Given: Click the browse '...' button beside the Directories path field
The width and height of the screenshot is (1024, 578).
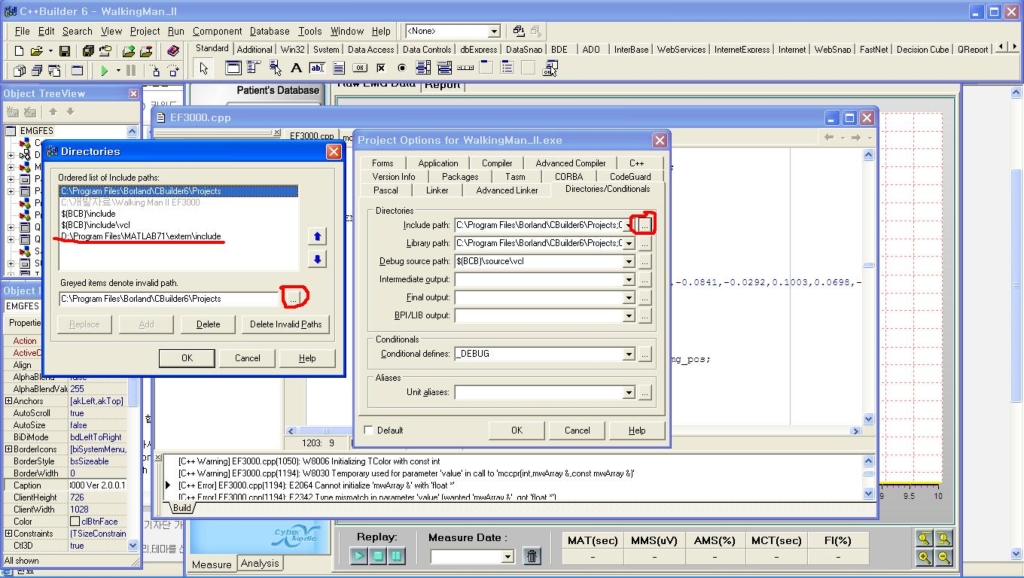Looking at the screenshot, I should pos(293,298).
